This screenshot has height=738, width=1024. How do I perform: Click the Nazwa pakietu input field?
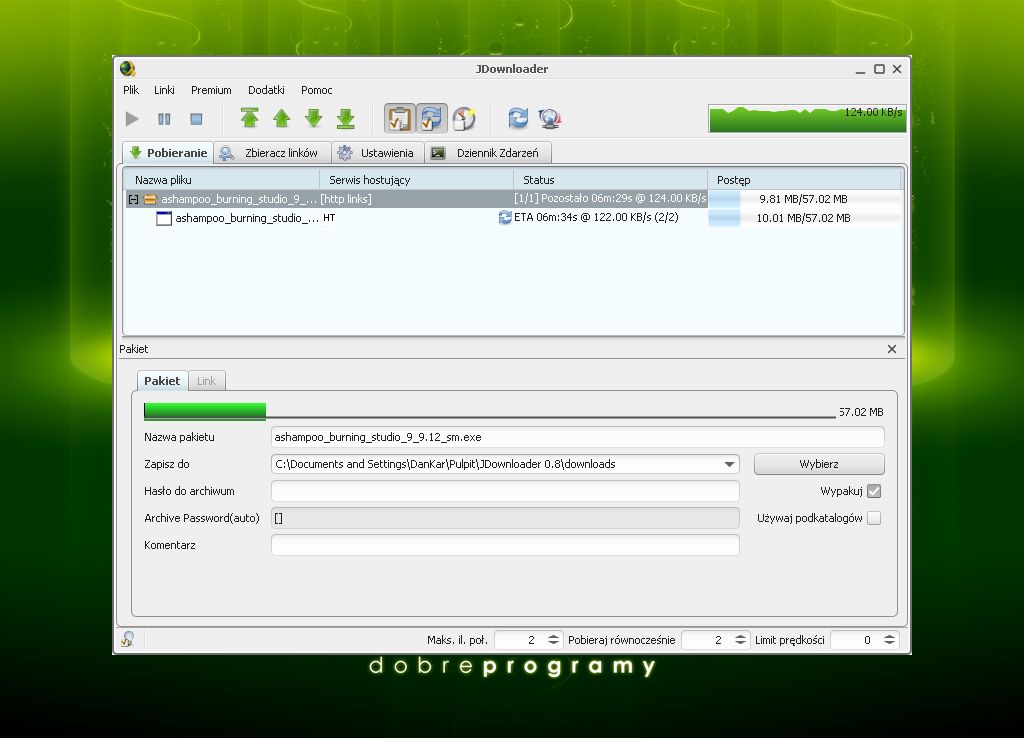[577, 437]
